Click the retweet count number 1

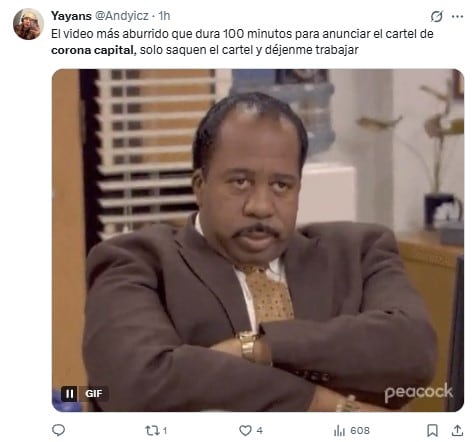pyautogui.click(x=165, y=431)
